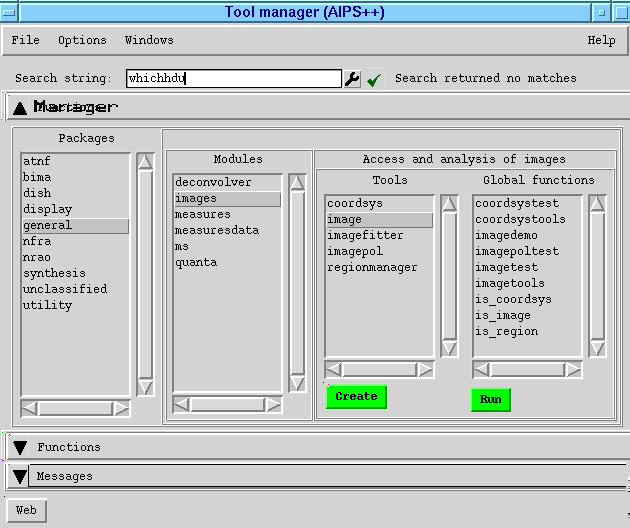Click Global functions scroll right arrow
The width and height of the screenshot is (630, 528).
pos(573,370)
